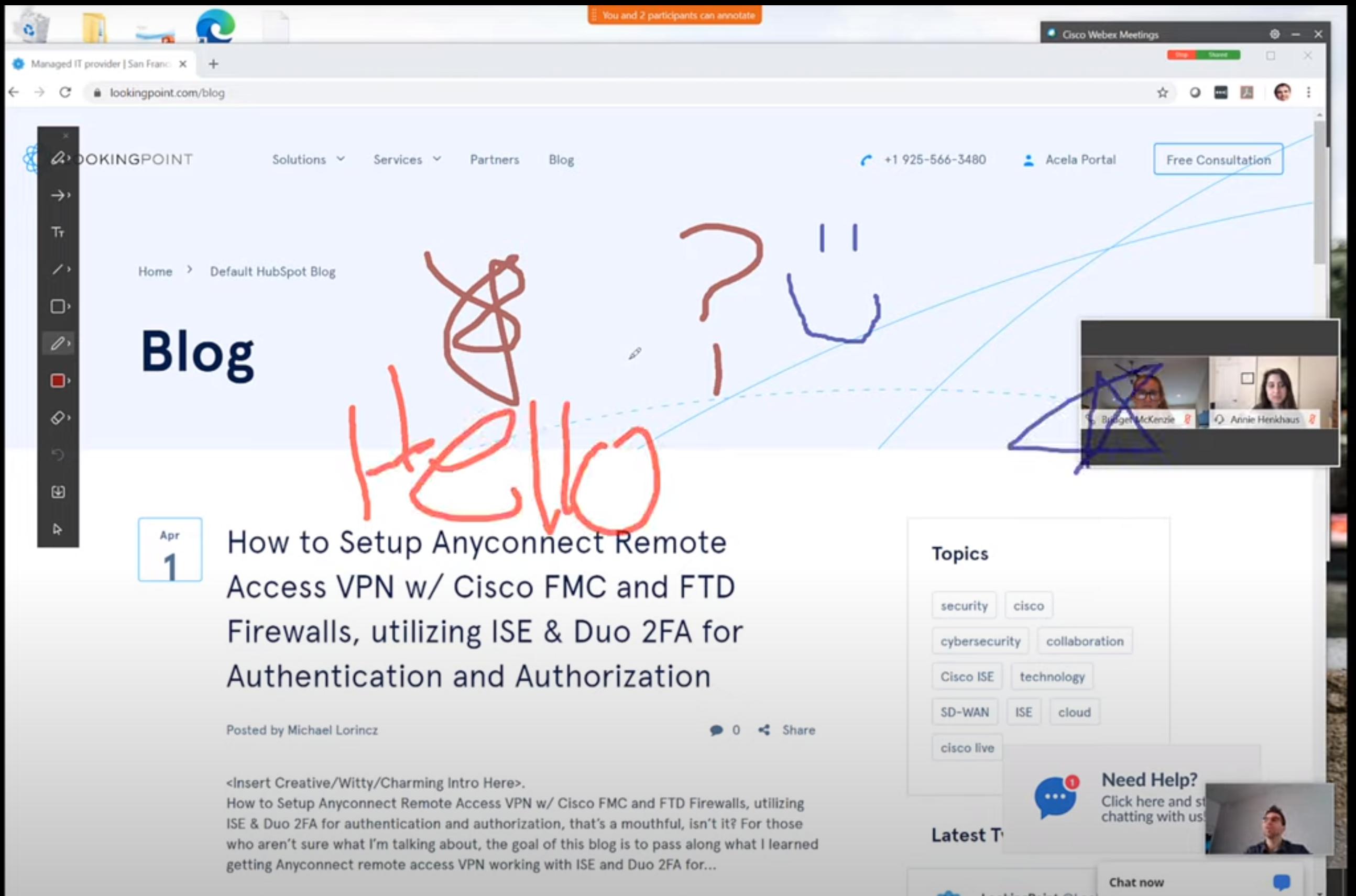Click the Free Consultation button

coord(1218,159)
